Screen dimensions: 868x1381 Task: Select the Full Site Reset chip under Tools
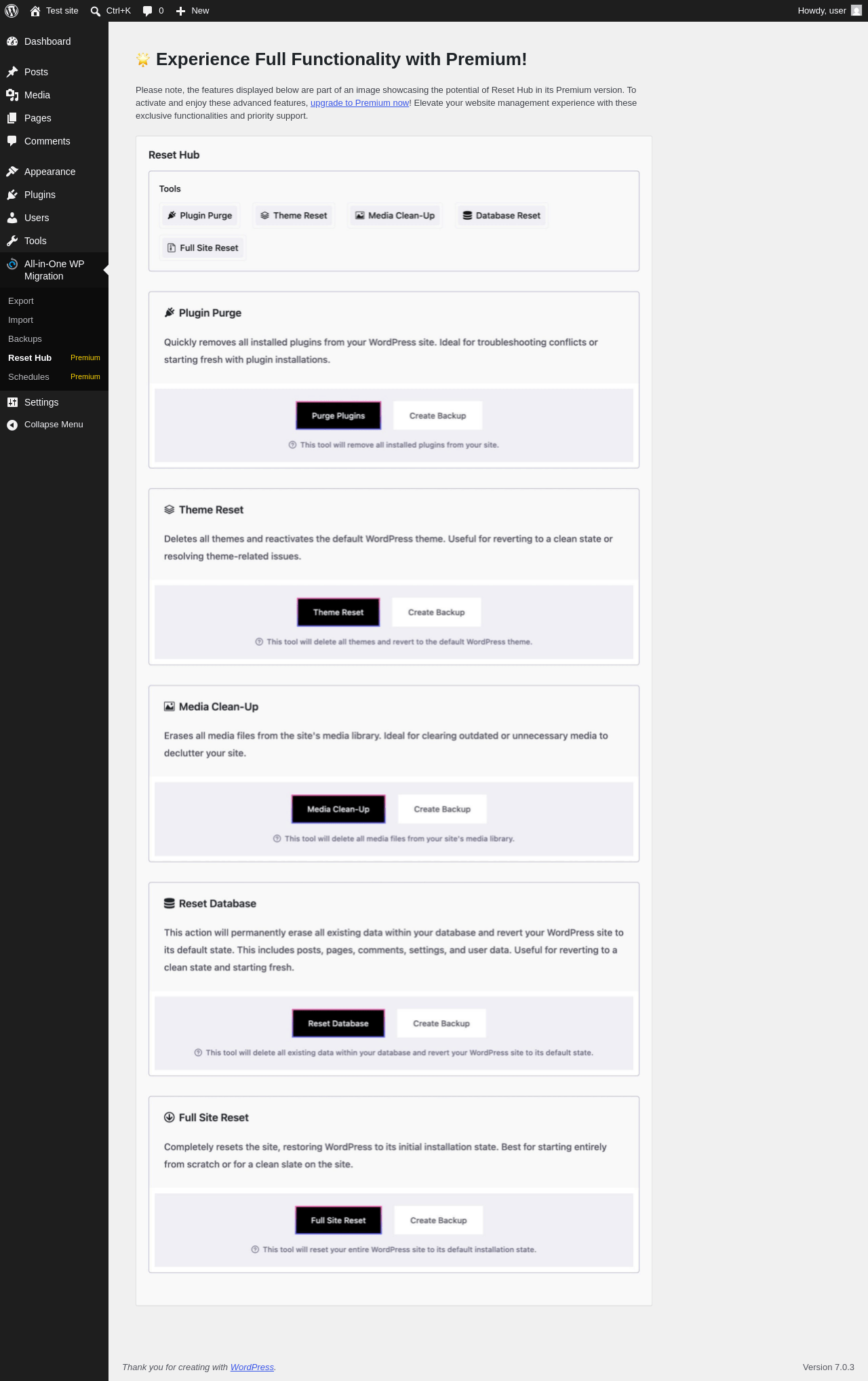[x=203, y=248]
